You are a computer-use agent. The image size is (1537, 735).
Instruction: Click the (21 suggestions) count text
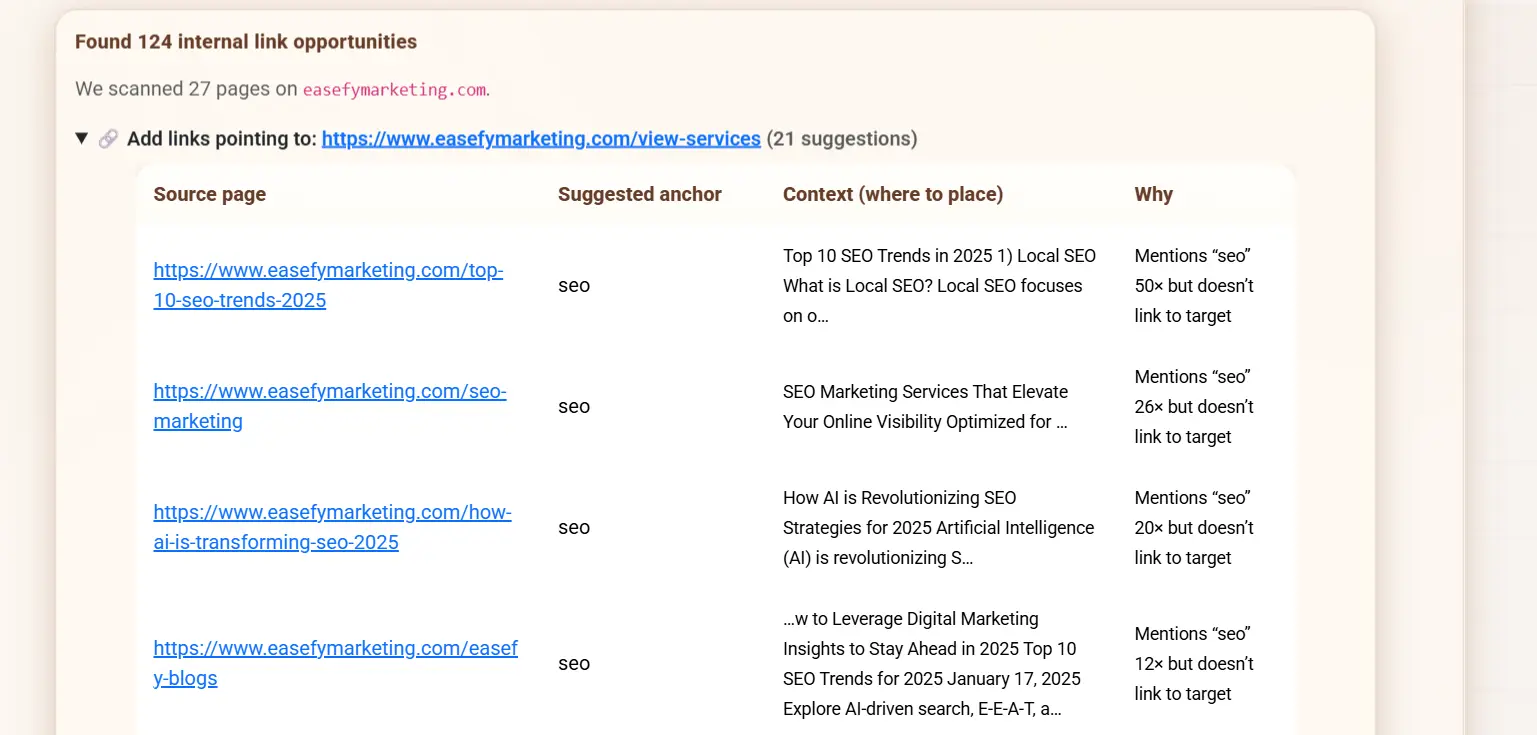842,139
